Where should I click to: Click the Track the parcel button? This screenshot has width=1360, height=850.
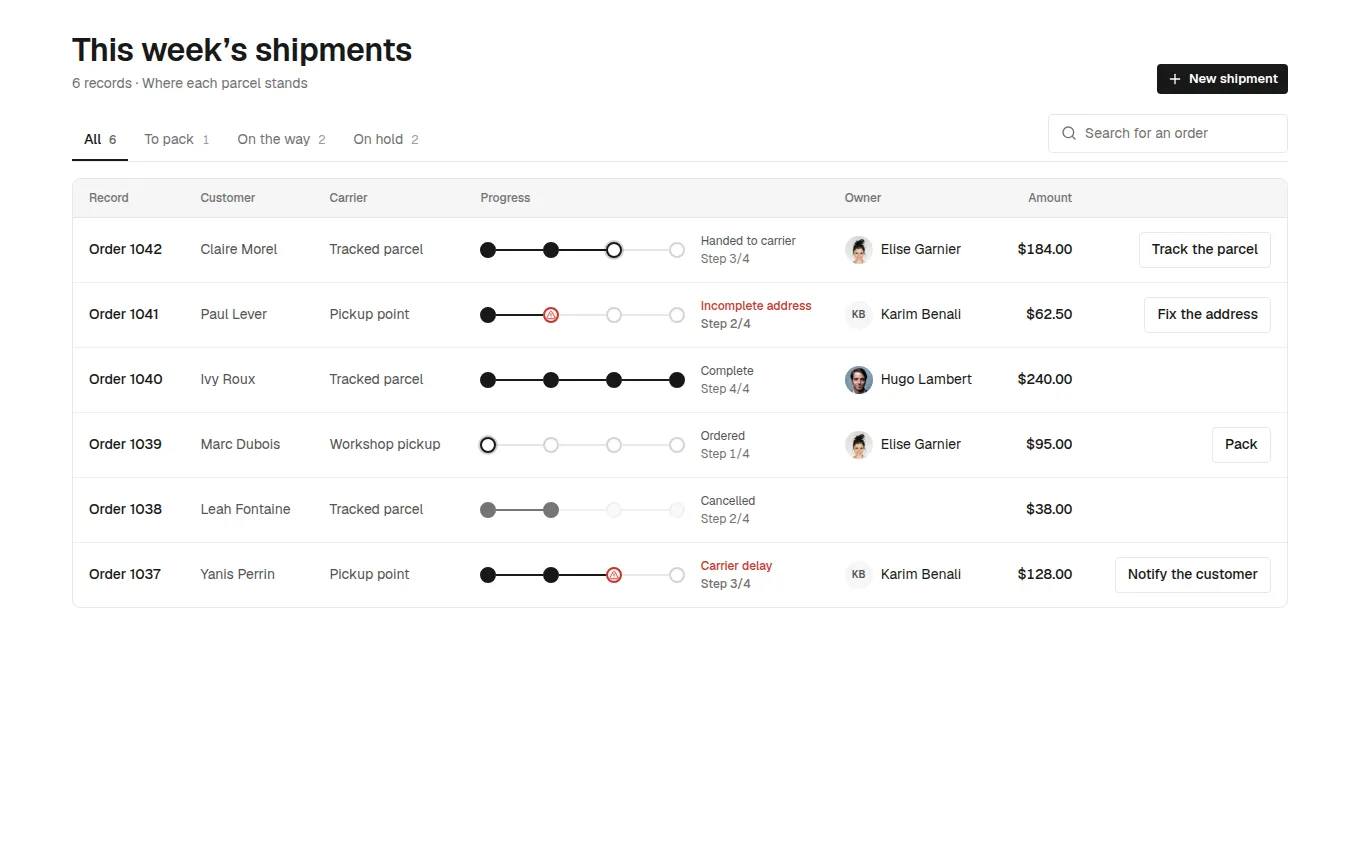click(x=1205, y=250)
